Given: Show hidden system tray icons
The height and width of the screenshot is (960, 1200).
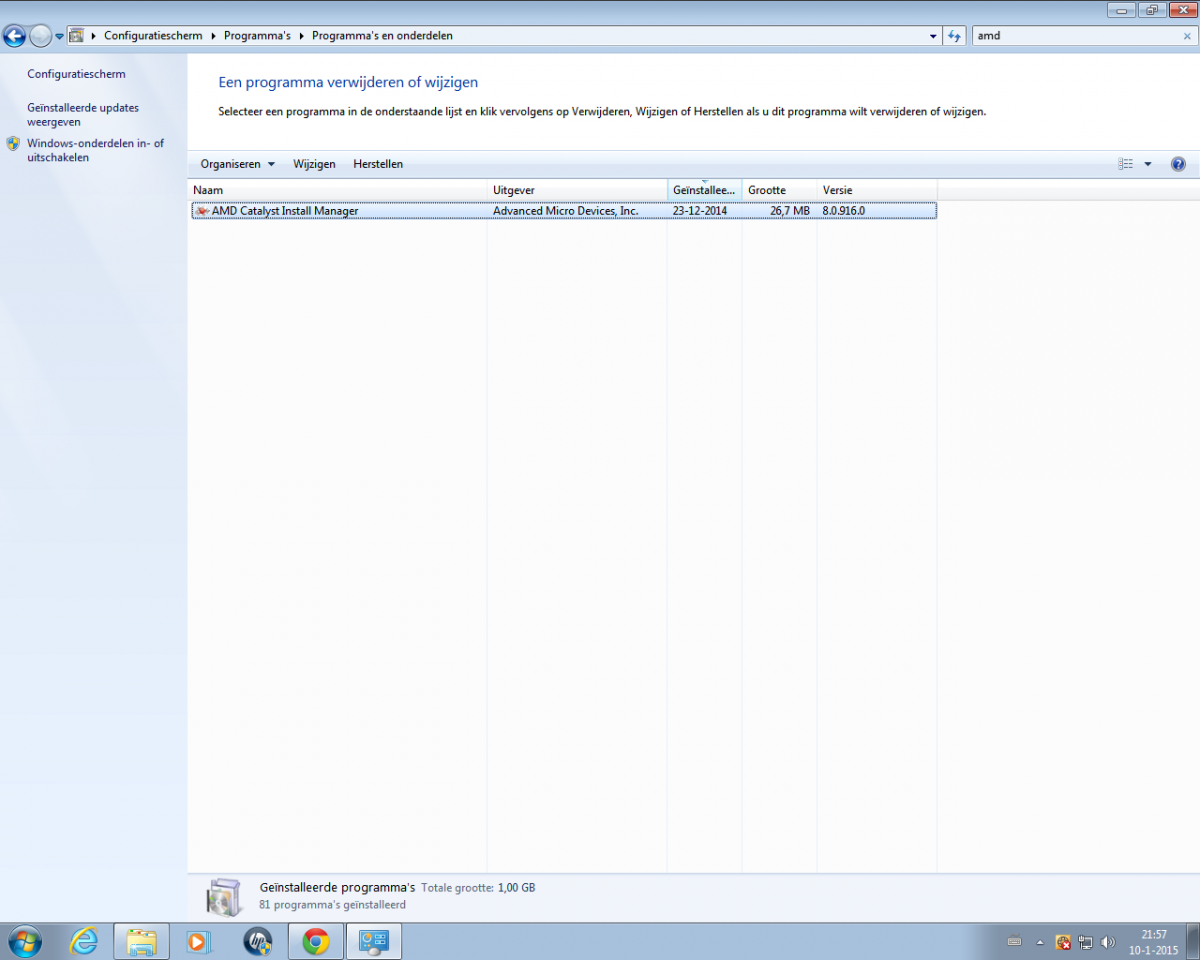Looking at the screenshot, I should pos(1040,942).
